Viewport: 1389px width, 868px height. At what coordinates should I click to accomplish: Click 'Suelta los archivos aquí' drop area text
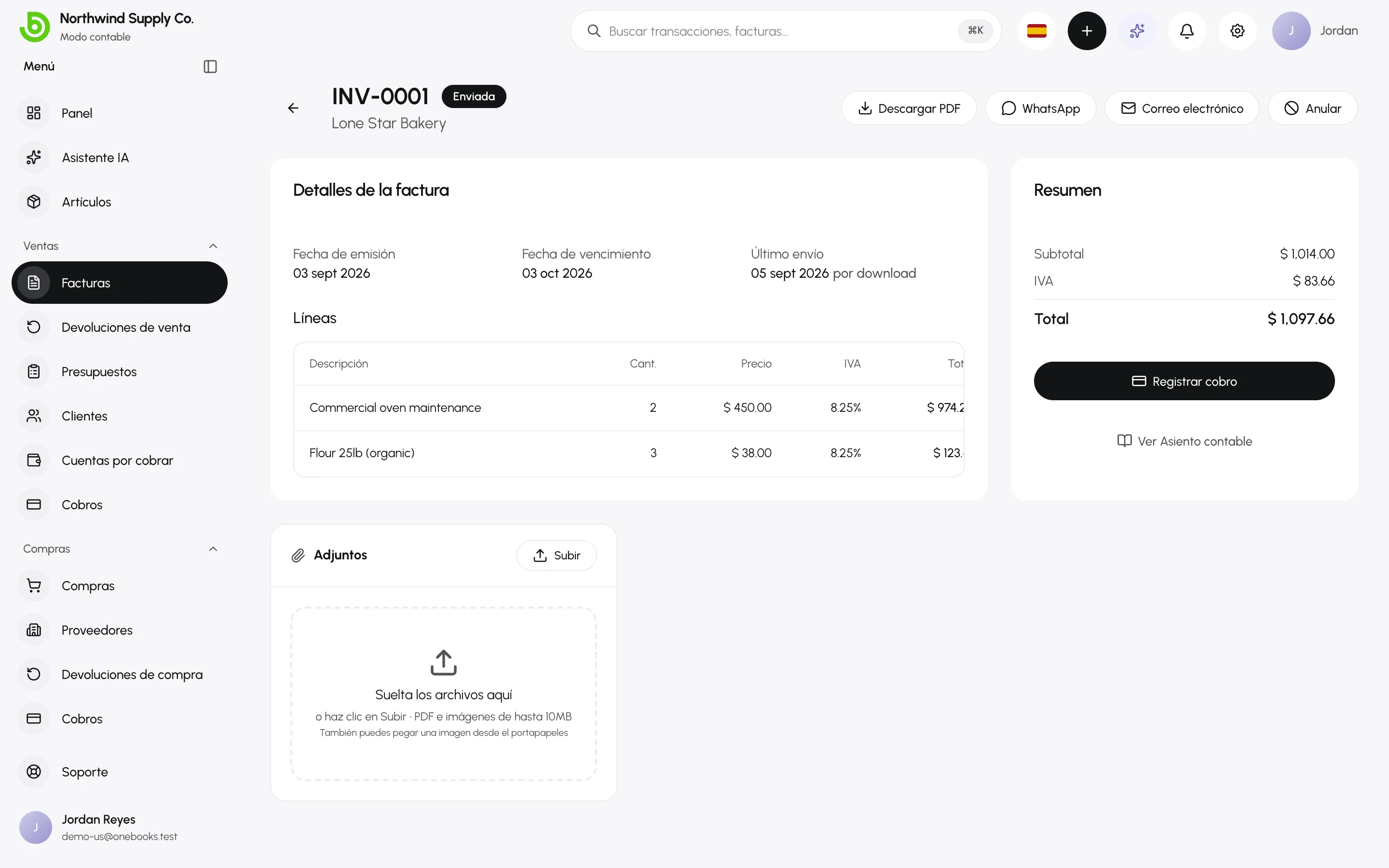point(443,694)
